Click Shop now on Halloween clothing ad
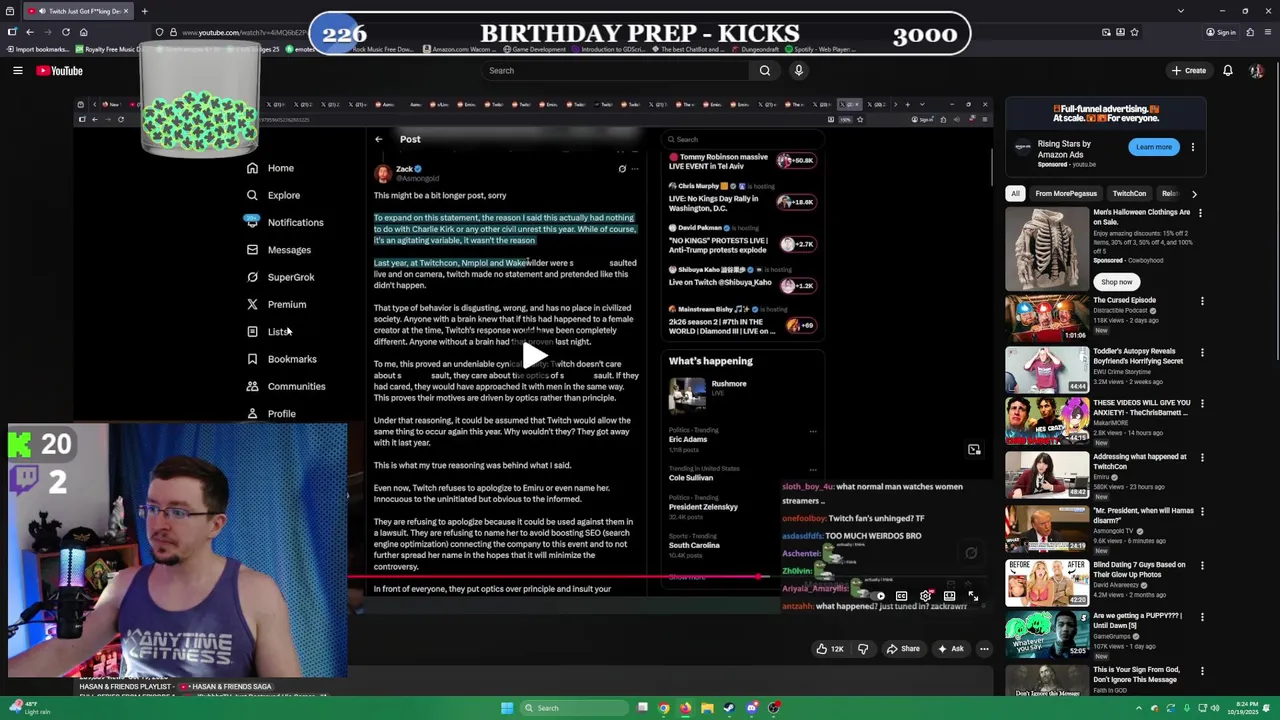Viewport: 1280px width, 720px height. [x=1116, y=282]
